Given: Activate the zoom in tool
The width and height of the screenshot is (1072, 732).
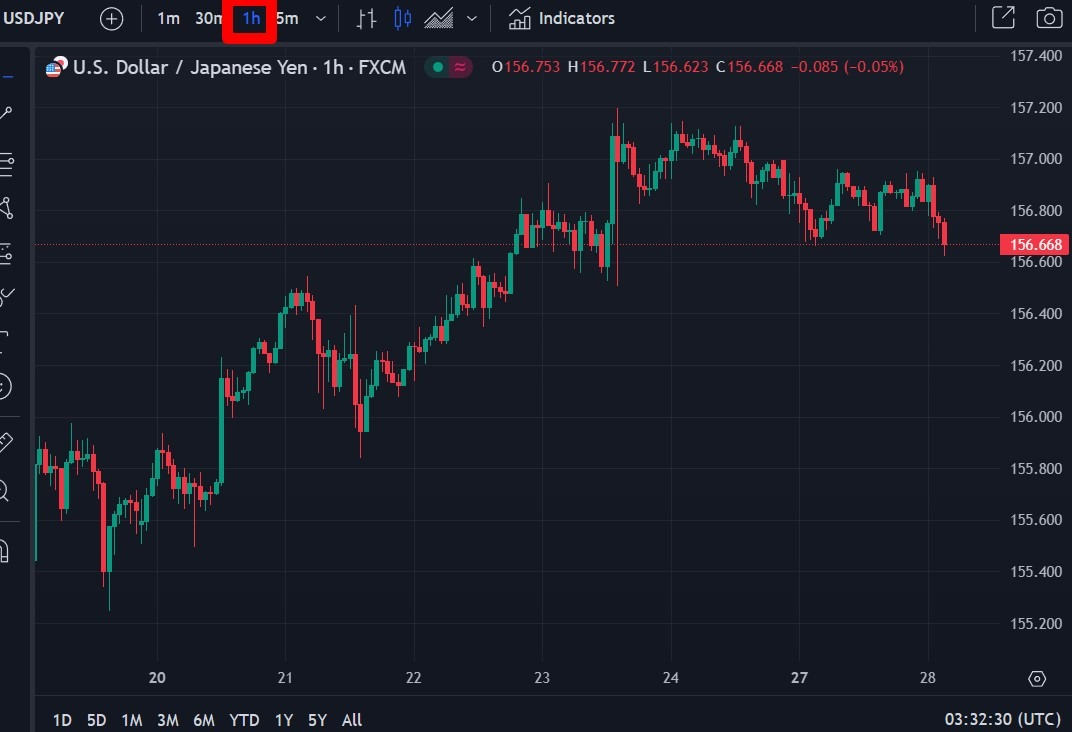Looking at the screenshot, I should click(4, 490).
